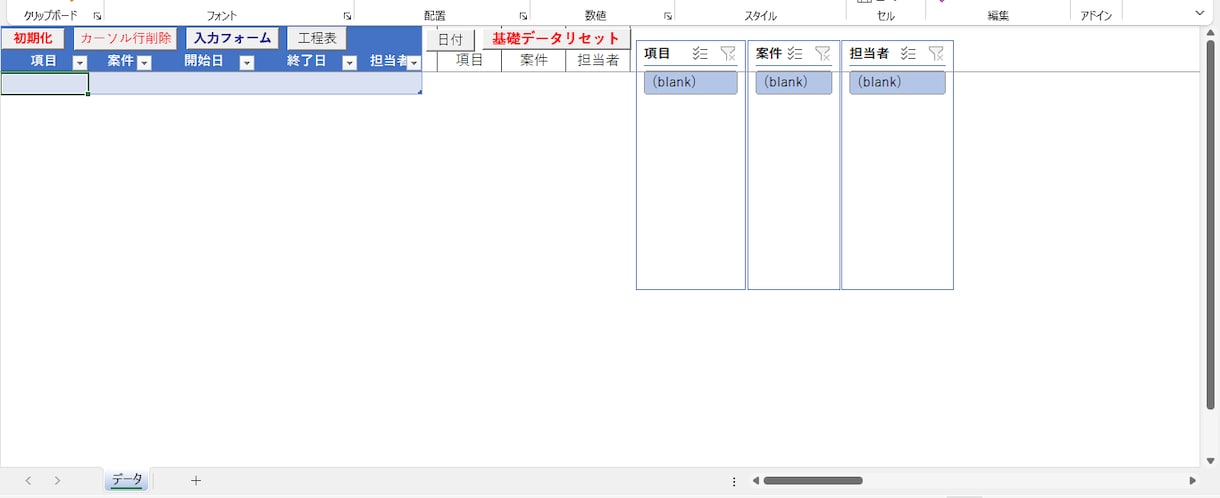Click the horizontal scrollbar right arrow
Screen dimensions: 1220x498
[x=1192, y=481]
